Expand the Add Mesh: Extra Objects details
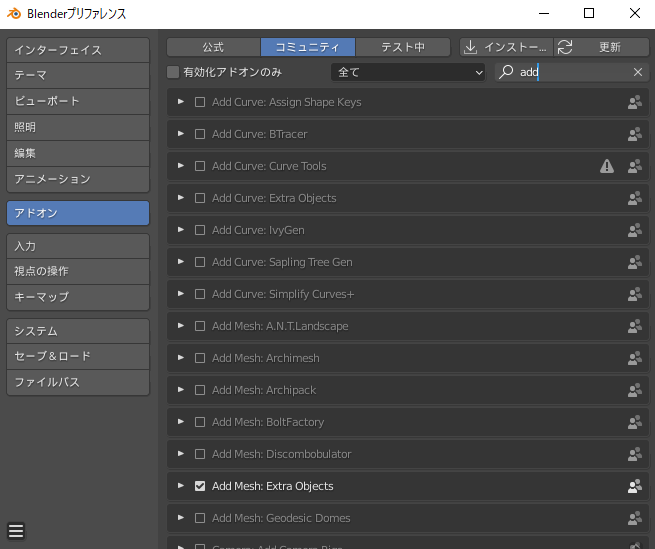The image size is (655, 549). 181,485
